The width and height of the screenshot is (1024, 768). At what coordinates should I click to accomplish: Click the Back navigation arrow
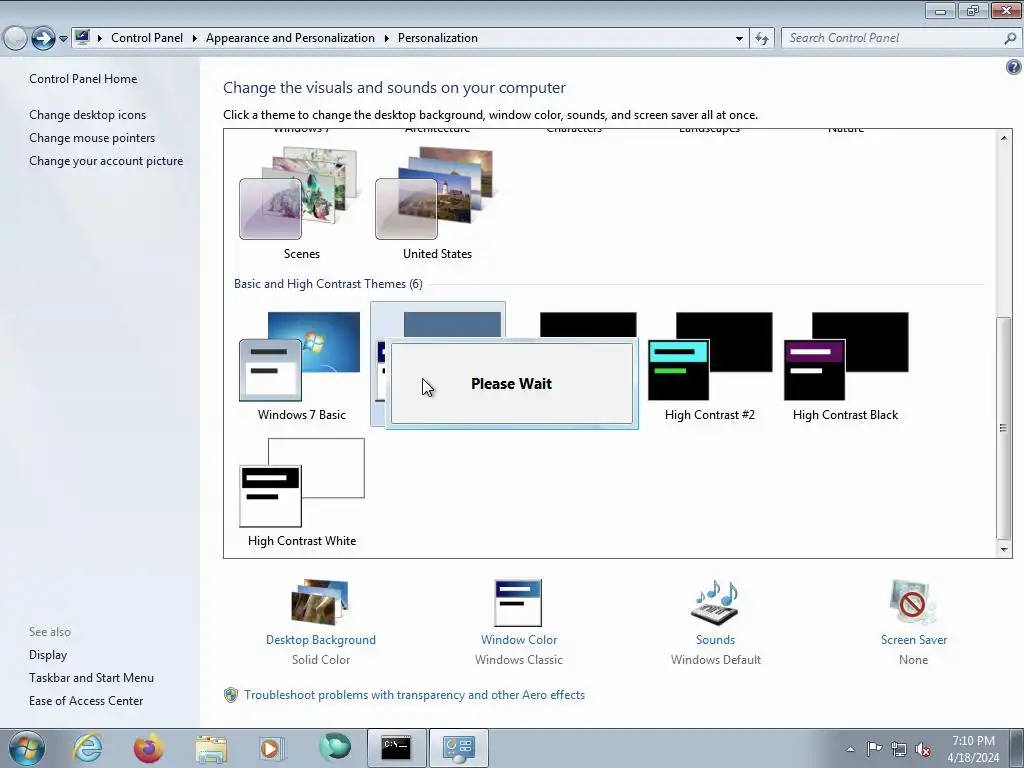tap(15, 39)
